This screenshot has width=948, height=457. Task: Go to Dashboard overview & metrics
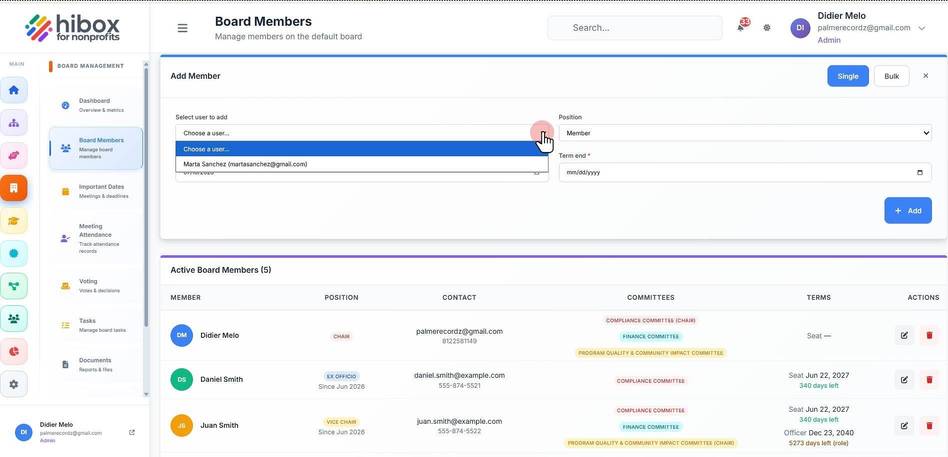pos(96,105)
